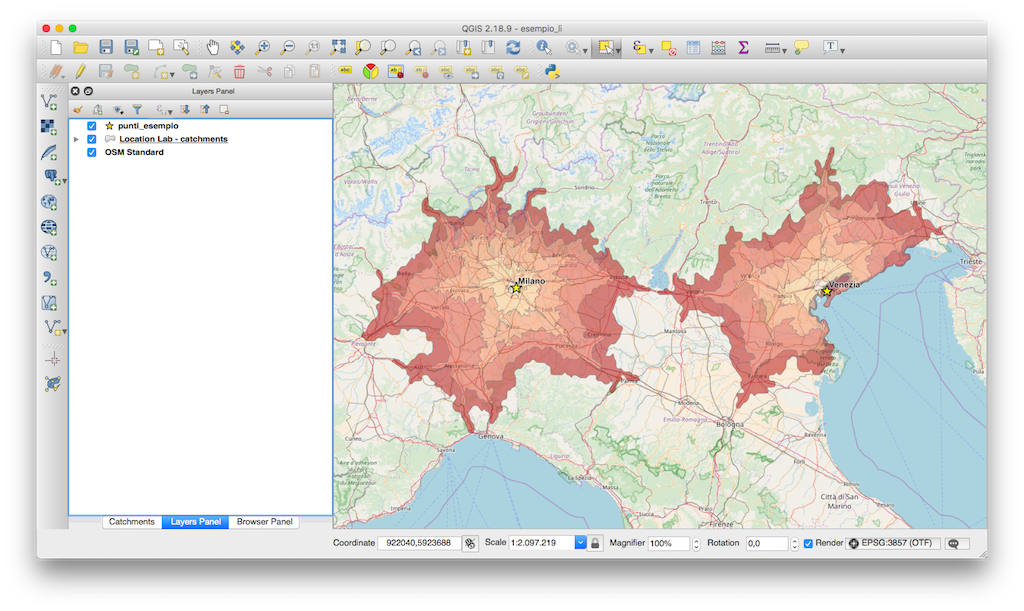Activate the Identify Features tool
1024x611 pixels.
[x=543, y=47]
